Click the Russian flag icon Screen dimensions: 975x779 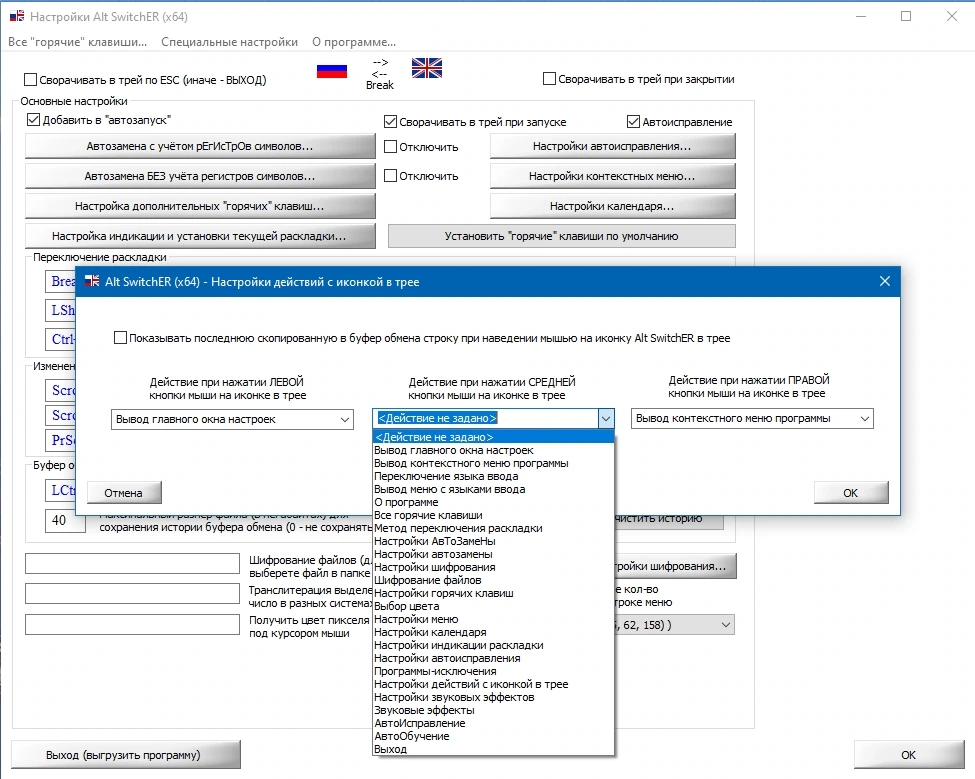pos(331,71)
